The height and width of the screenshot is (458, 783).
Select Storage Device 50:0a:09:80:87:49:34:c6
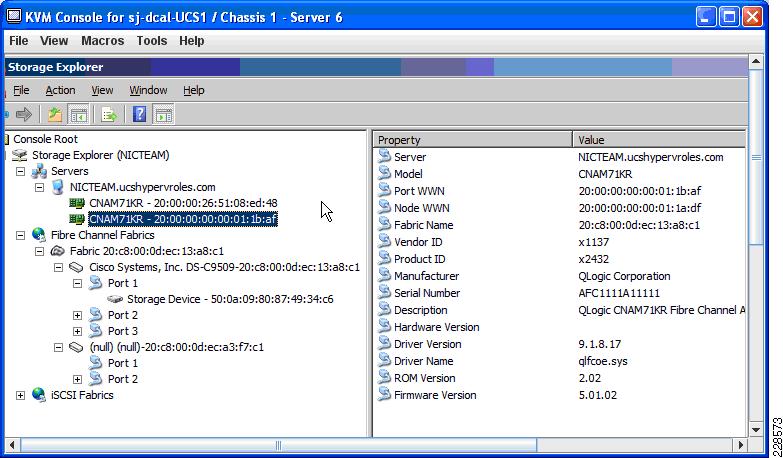[230, 299]
